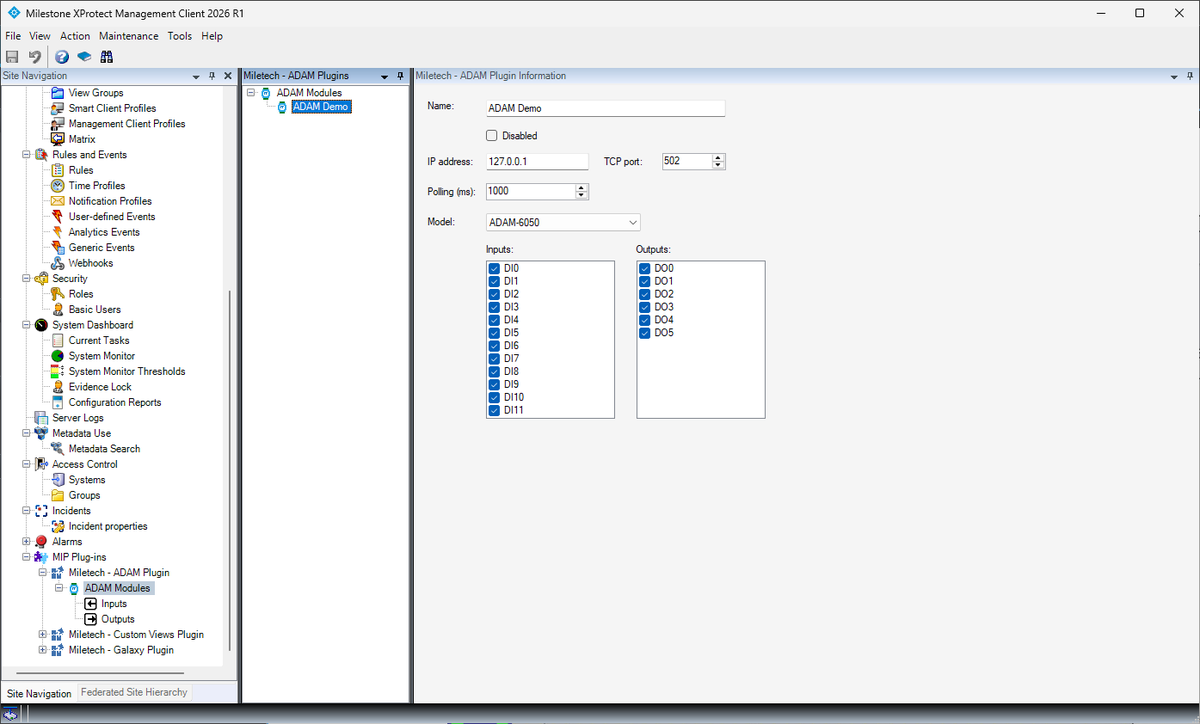This screenshot has height=724, width=1200.
Task: Collapse the Access Control node
Action: [27, 464]
